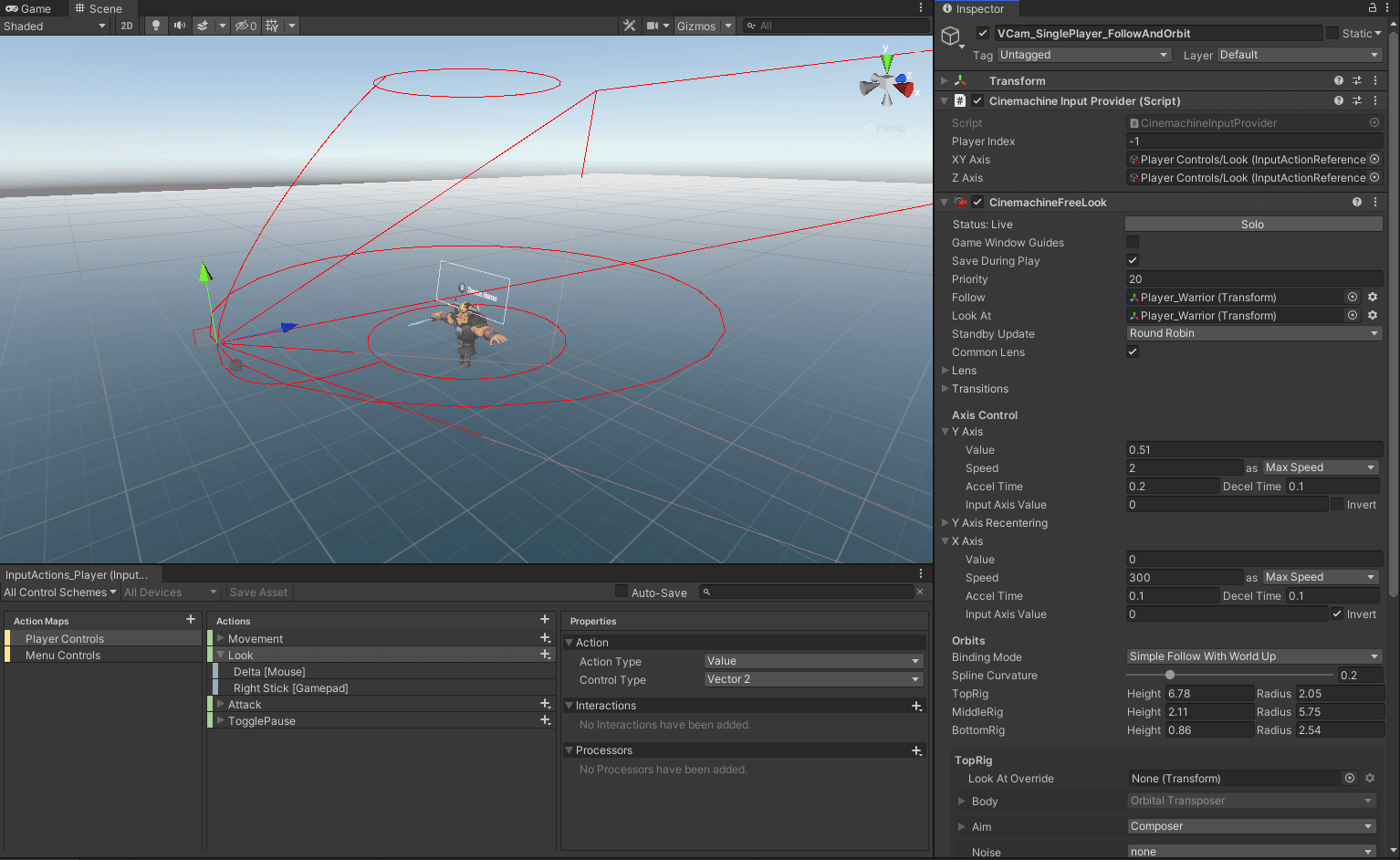Viewport: 1400px width, 860px height.
Task: Click the camera icon beside Gizmos
Action: coord(650,26)
